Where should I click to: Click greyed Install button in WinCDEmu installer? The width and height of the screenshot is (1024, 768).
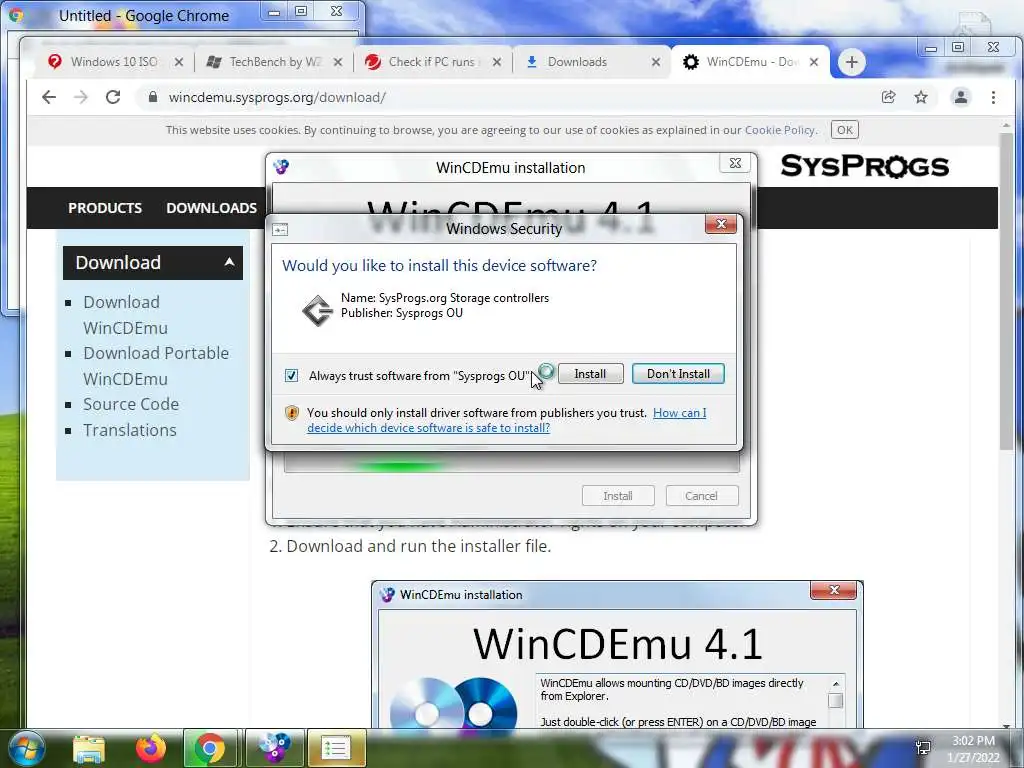(618, 496)
